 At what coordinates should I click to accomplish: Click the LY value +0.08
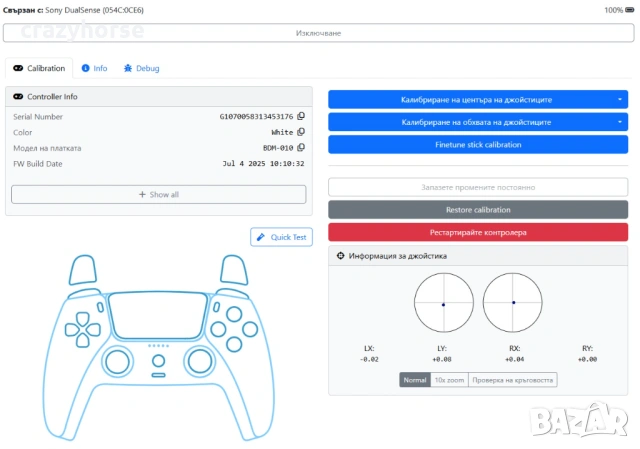(x=442, y=359)
